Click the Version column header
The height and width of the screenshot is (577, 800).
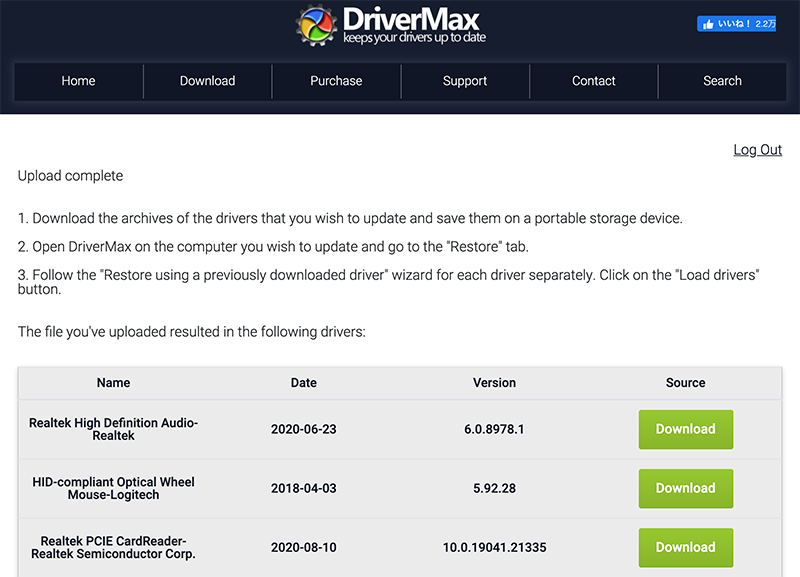(x=494, y=383)
